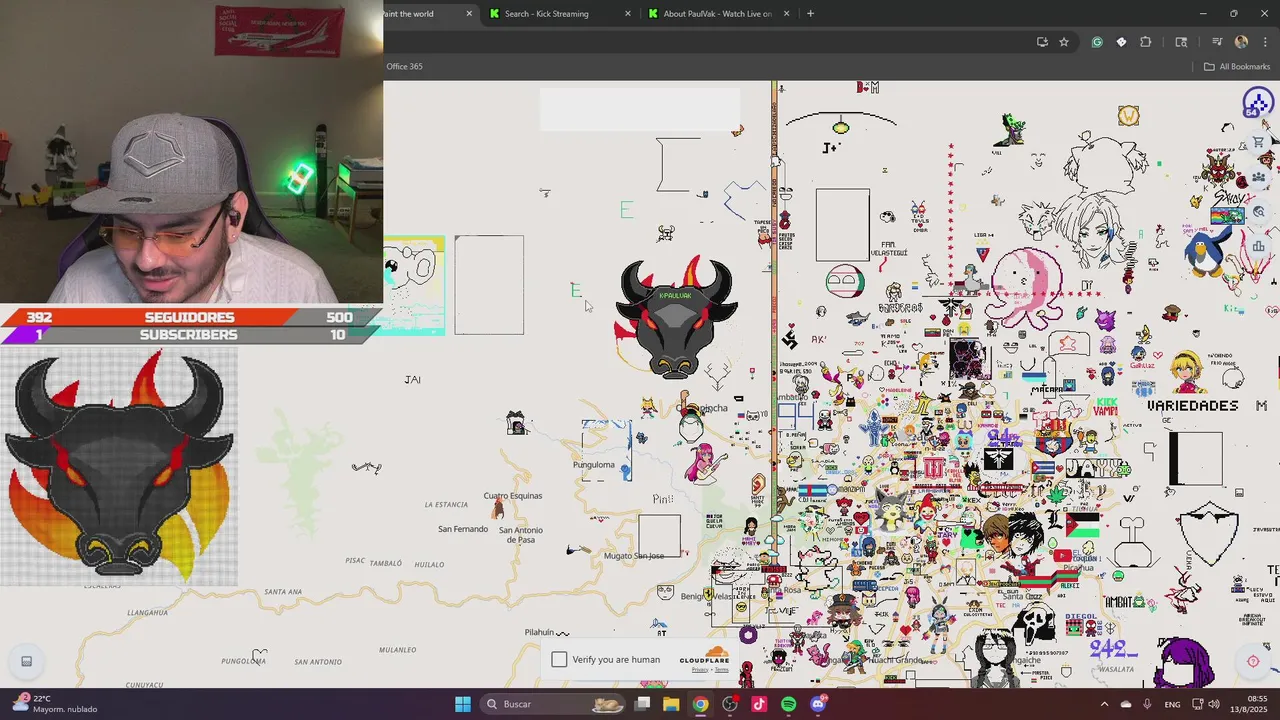Open the Wplace user level badge
This screenshot has width=1280, height=720.
[x=1257, y=103]
